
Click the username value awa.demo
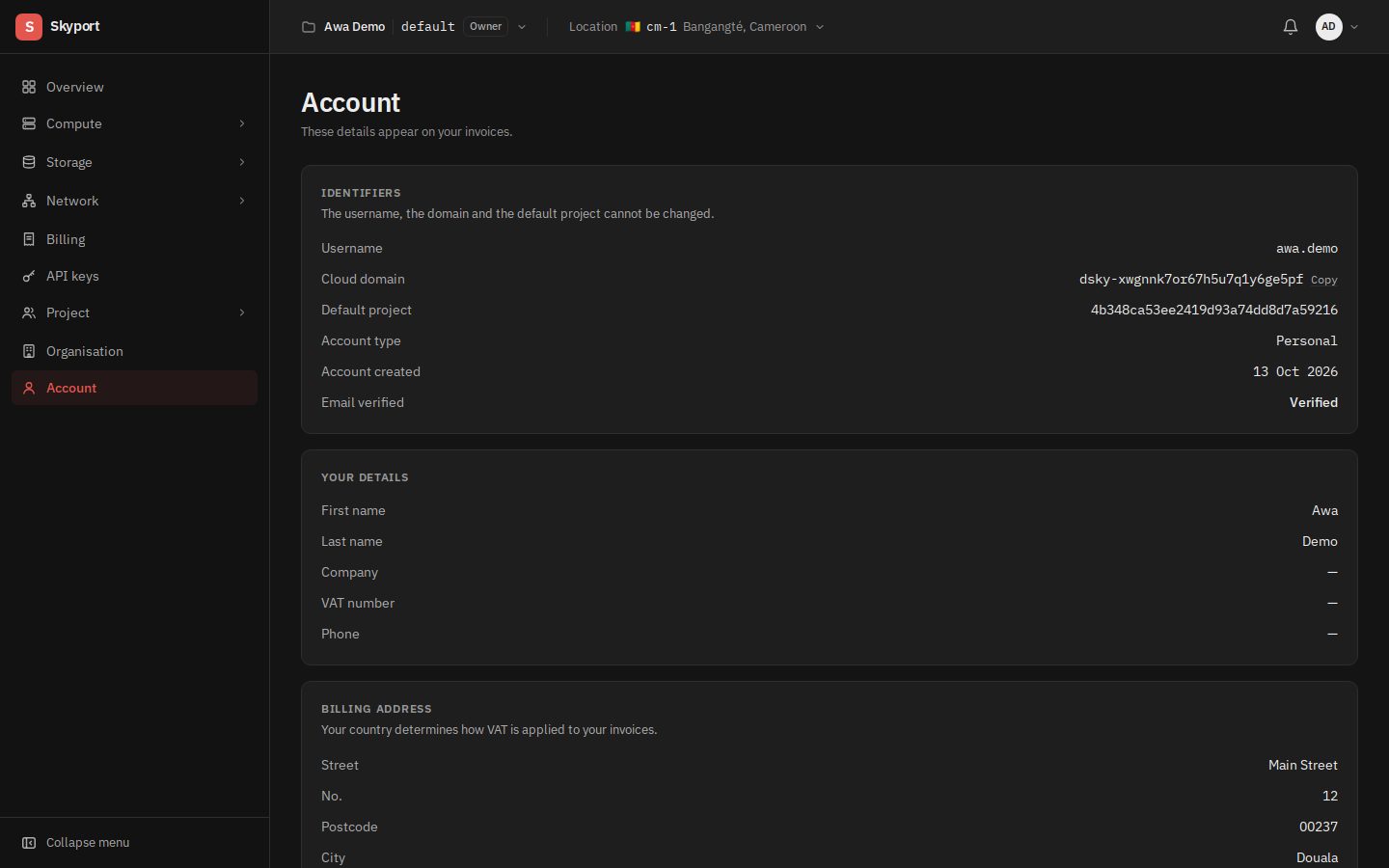pos(1307,249)
